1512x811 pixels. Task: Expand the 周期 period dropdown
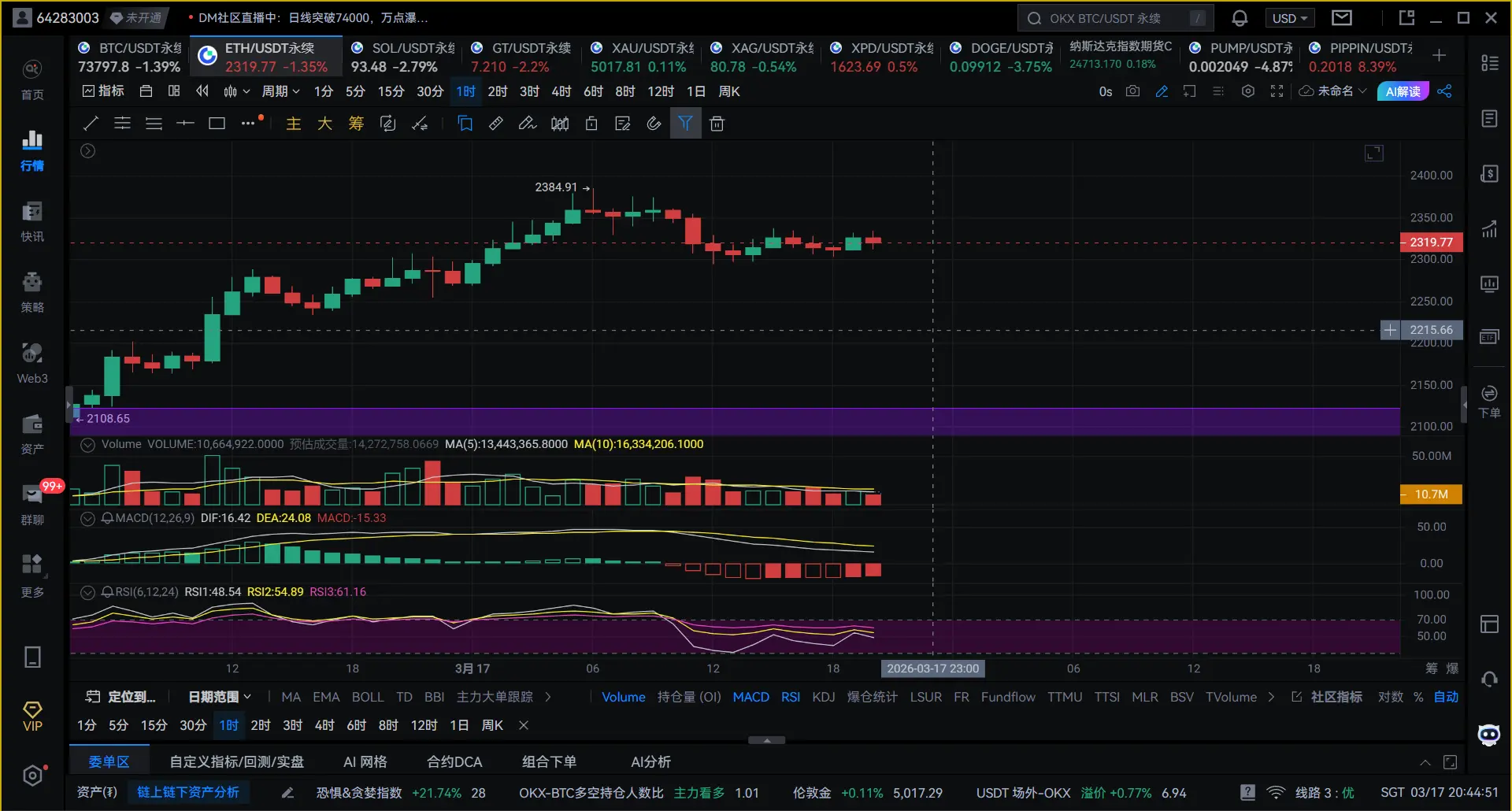tap(280, 91)
